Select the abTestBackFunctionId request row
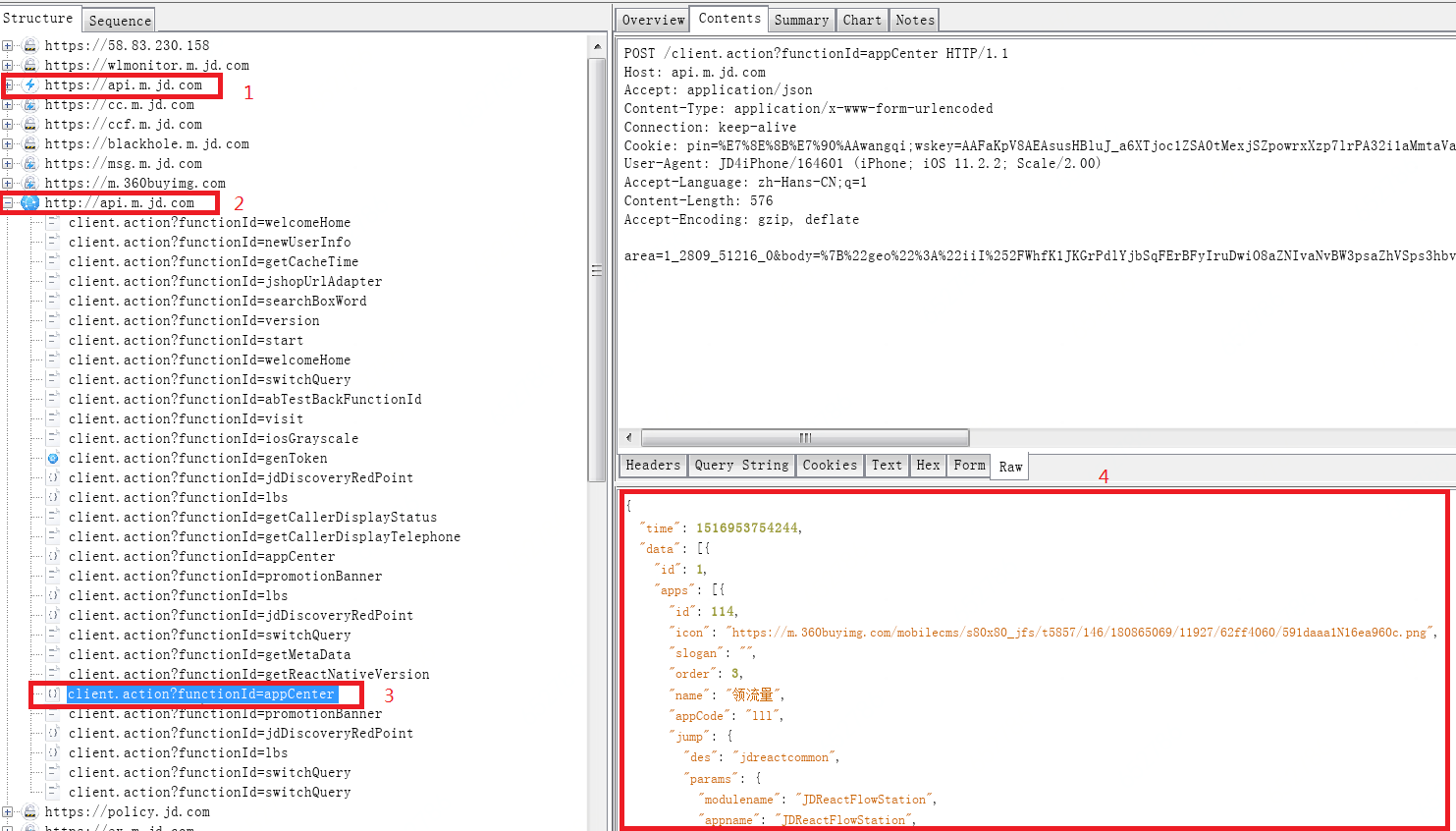 pos(244,399)
